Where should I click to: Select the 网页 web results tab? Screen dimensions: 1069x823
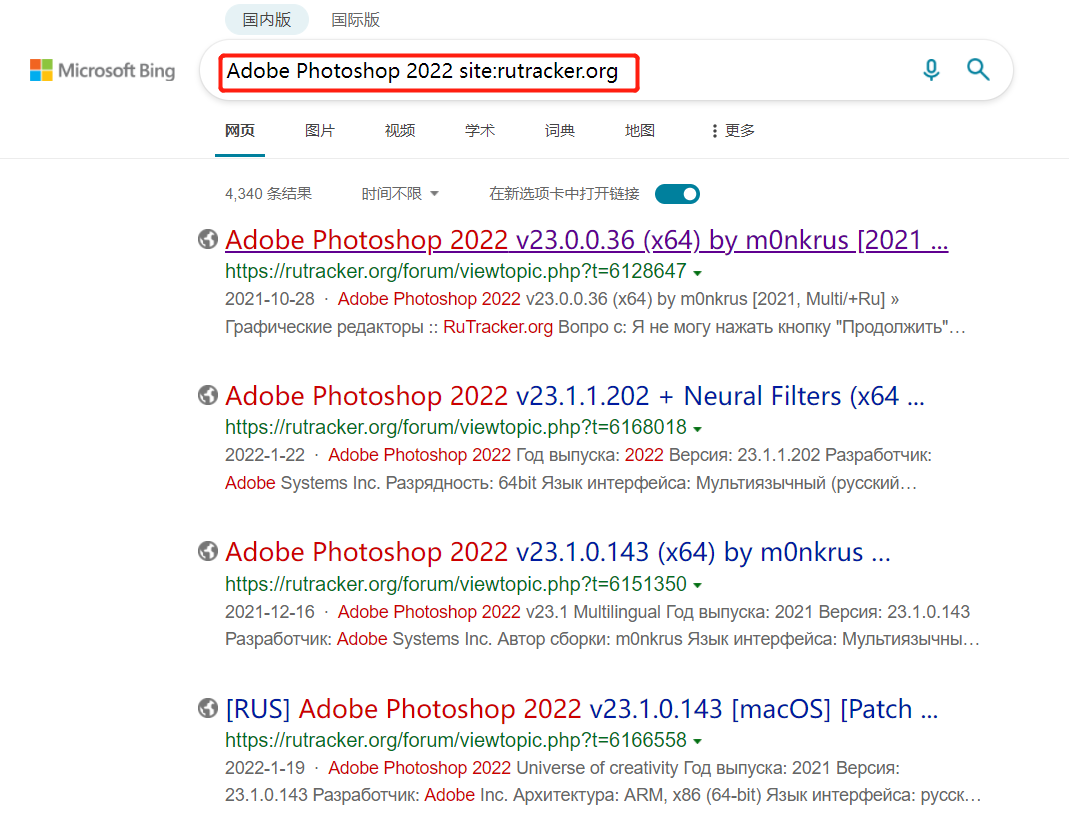click(x=240, y=130)
